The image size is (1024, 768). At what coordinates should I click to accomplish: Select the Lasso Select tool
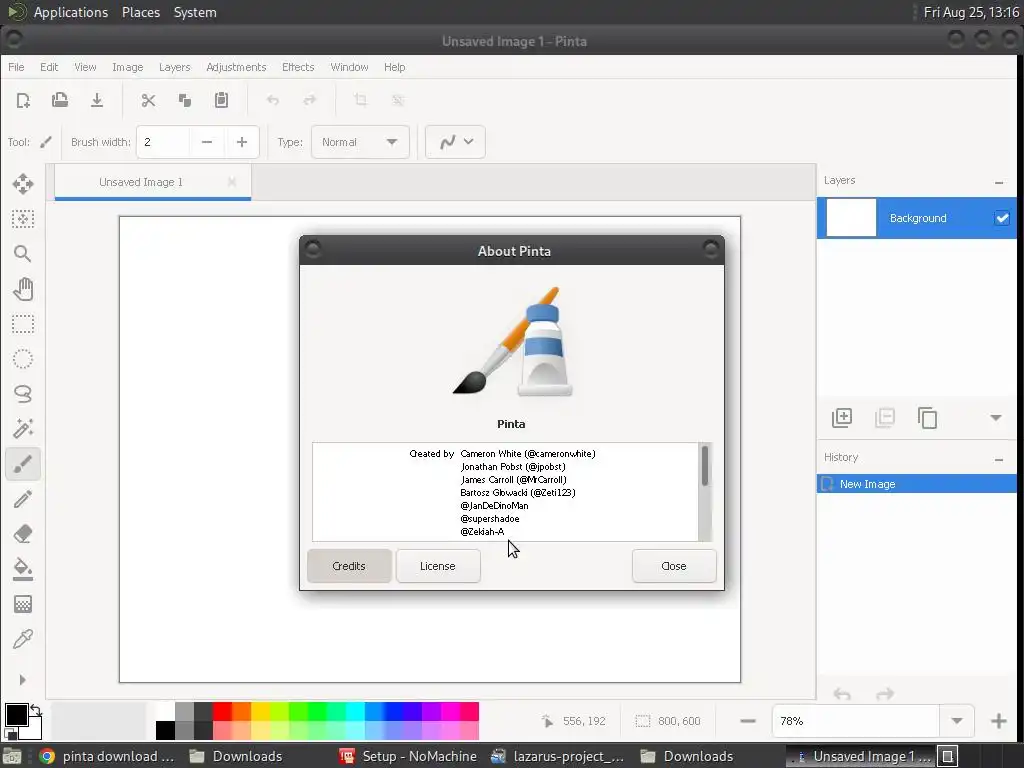23,394
